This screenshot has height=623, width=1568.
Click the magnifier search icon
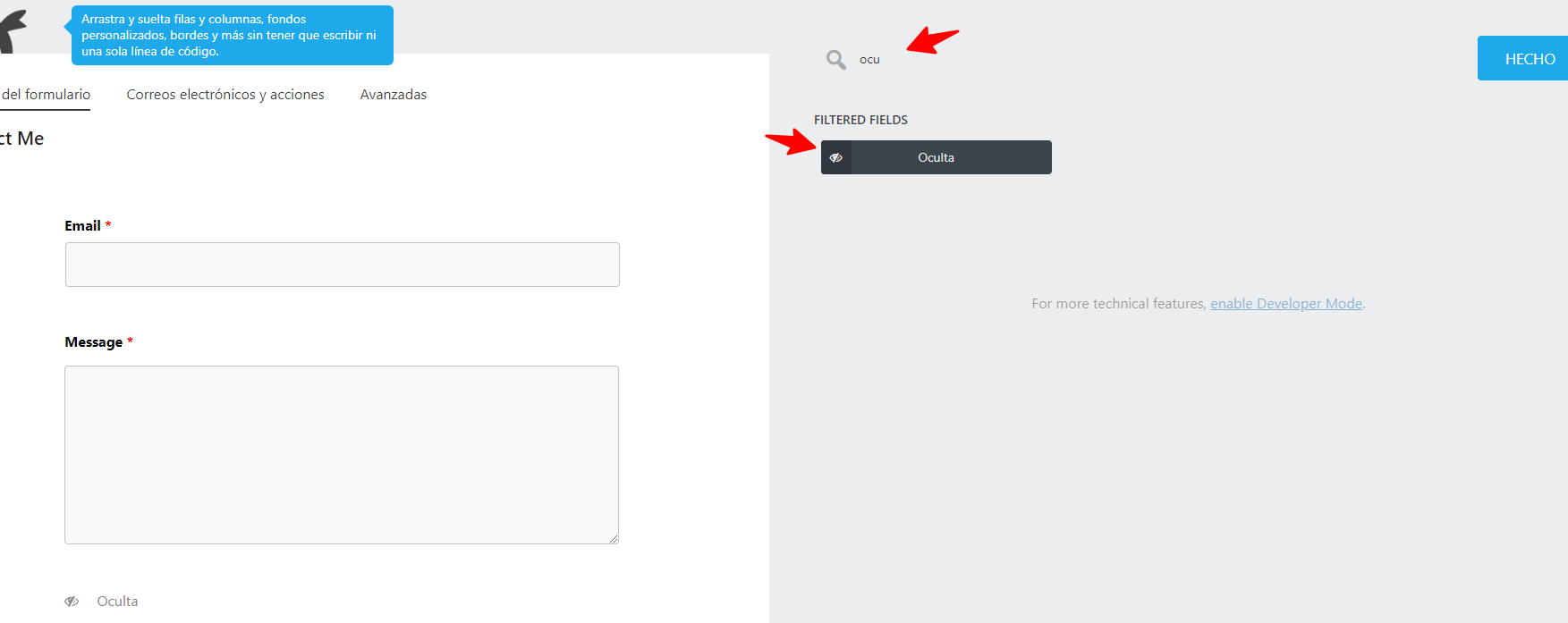coord(836,60)
